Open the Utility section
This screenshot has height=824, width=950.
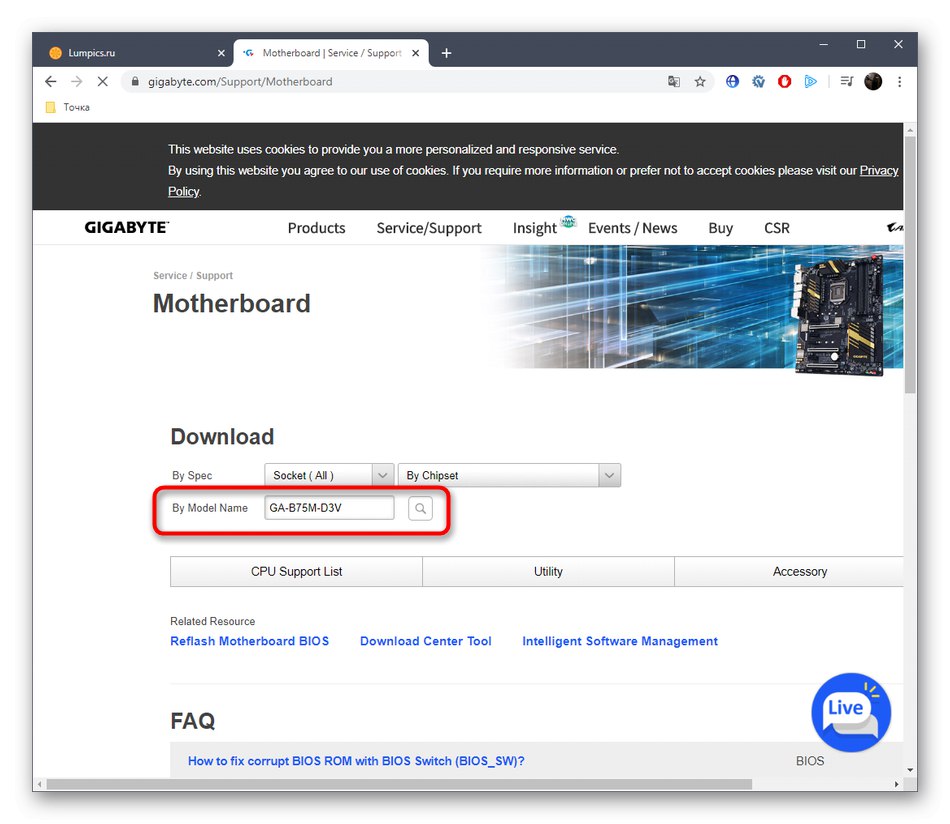[548, 571]
